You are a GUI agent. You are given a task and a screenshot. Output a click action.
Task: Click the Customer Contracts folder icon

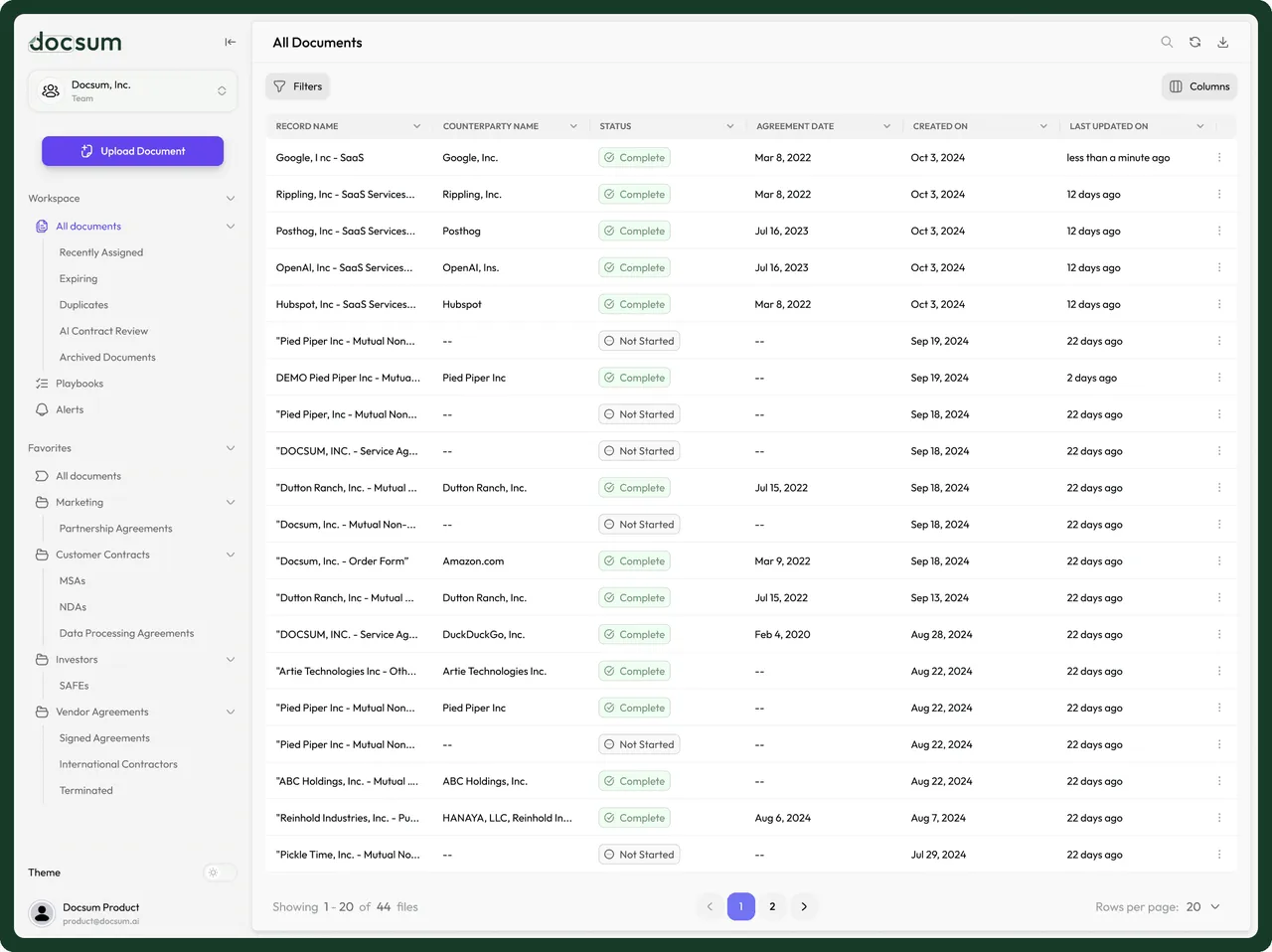click(x=42, y=555)
